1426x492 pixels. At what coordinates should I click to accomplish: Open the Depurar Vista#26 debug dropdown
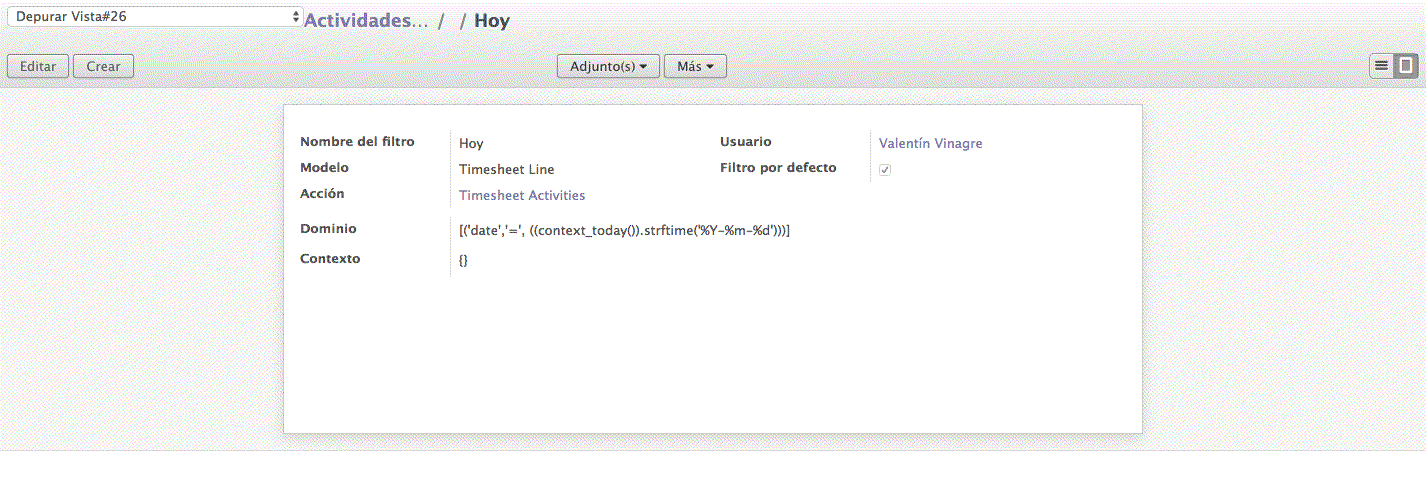click(154, 17)
